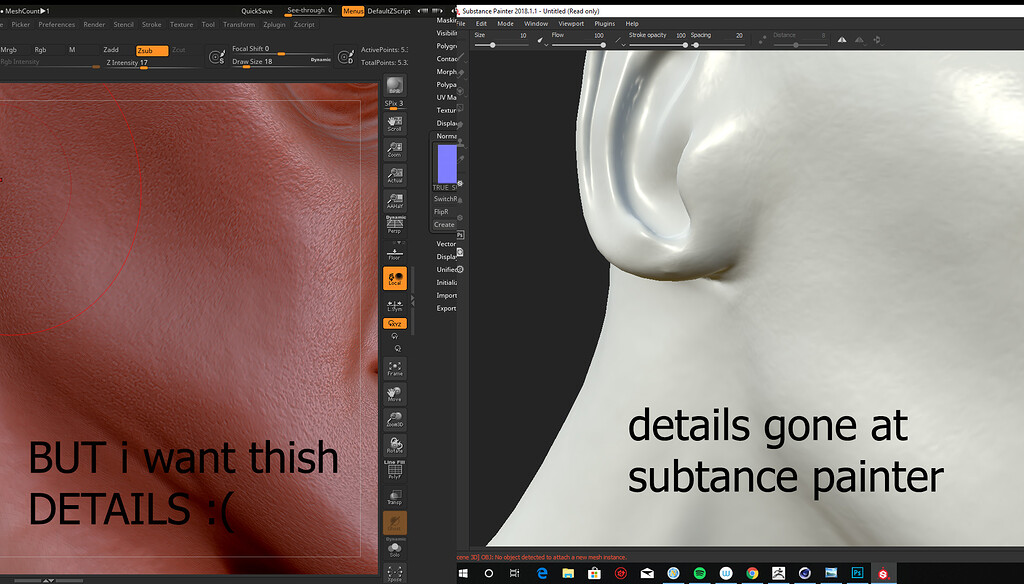Open the Viewport menu in Substance Painter
The width and height of the screenshot is (1024, 584).
click(571, 24)
